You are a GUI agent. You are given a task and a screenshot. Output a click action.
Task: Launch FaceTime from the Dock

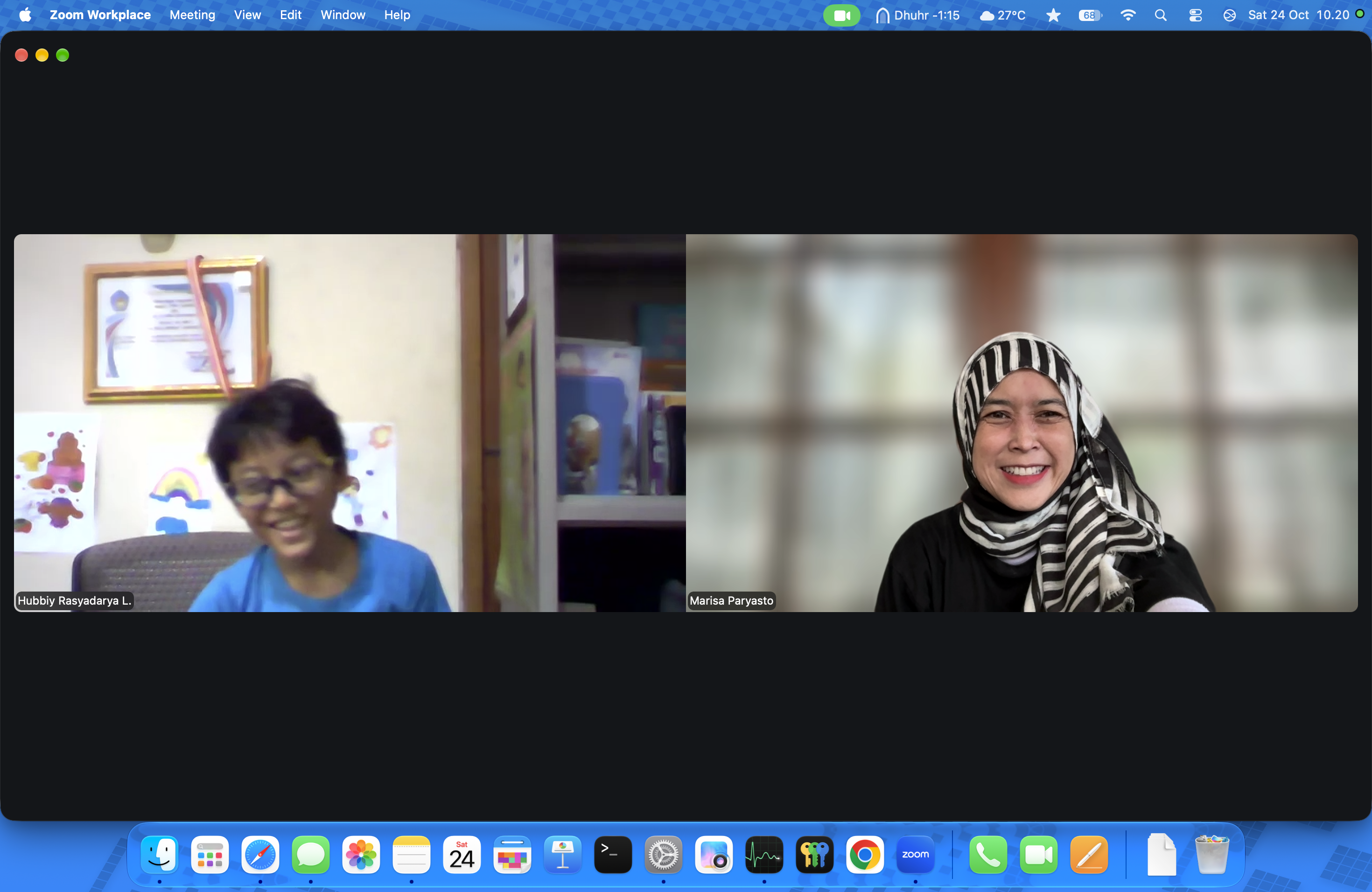tap(1038, 855)
